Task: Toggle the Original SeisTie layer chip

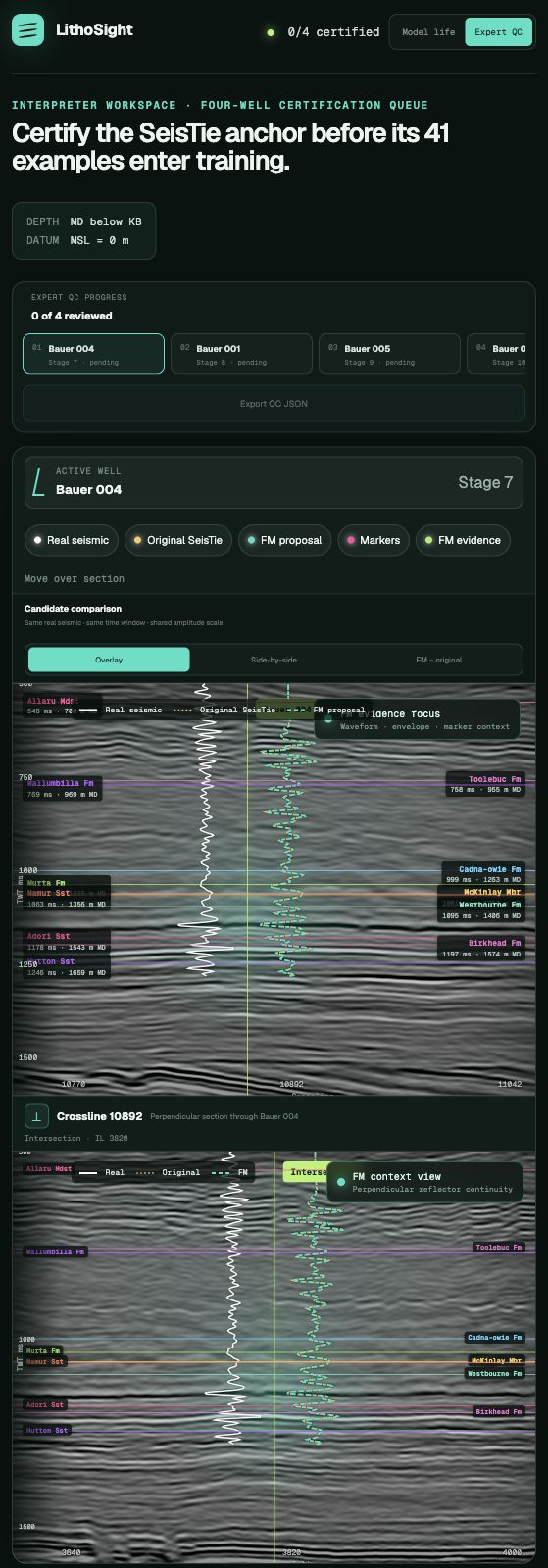Action: coord(178,540)
